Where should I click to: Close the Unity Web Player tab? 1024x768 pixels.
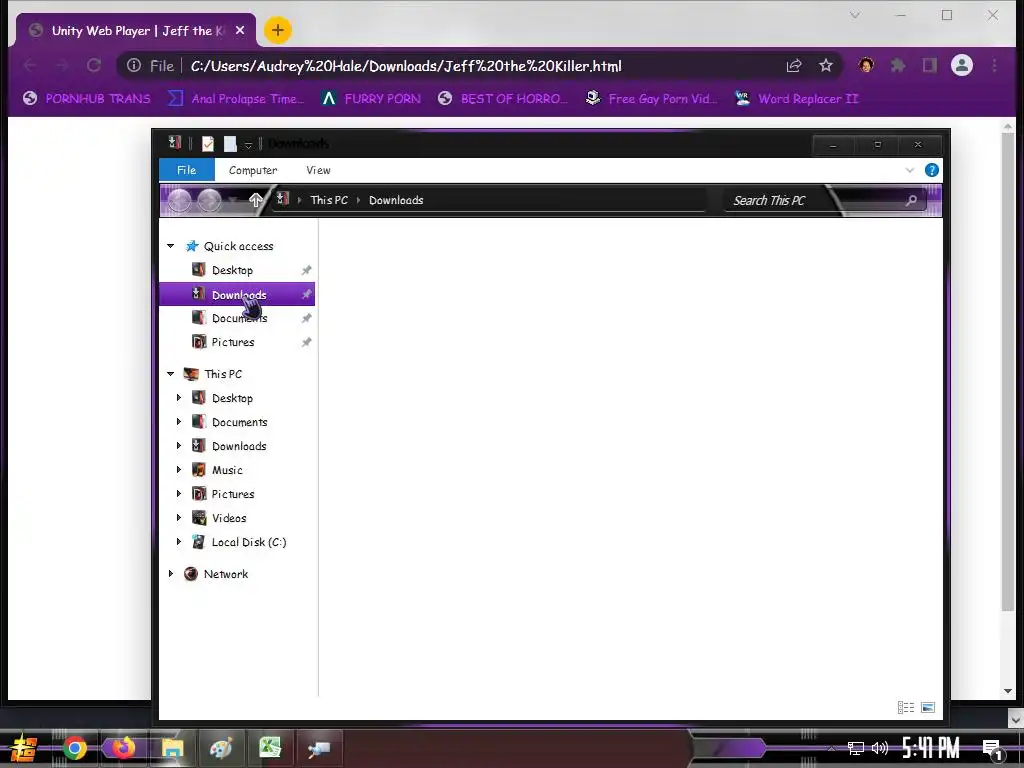[x=240, y=31]
